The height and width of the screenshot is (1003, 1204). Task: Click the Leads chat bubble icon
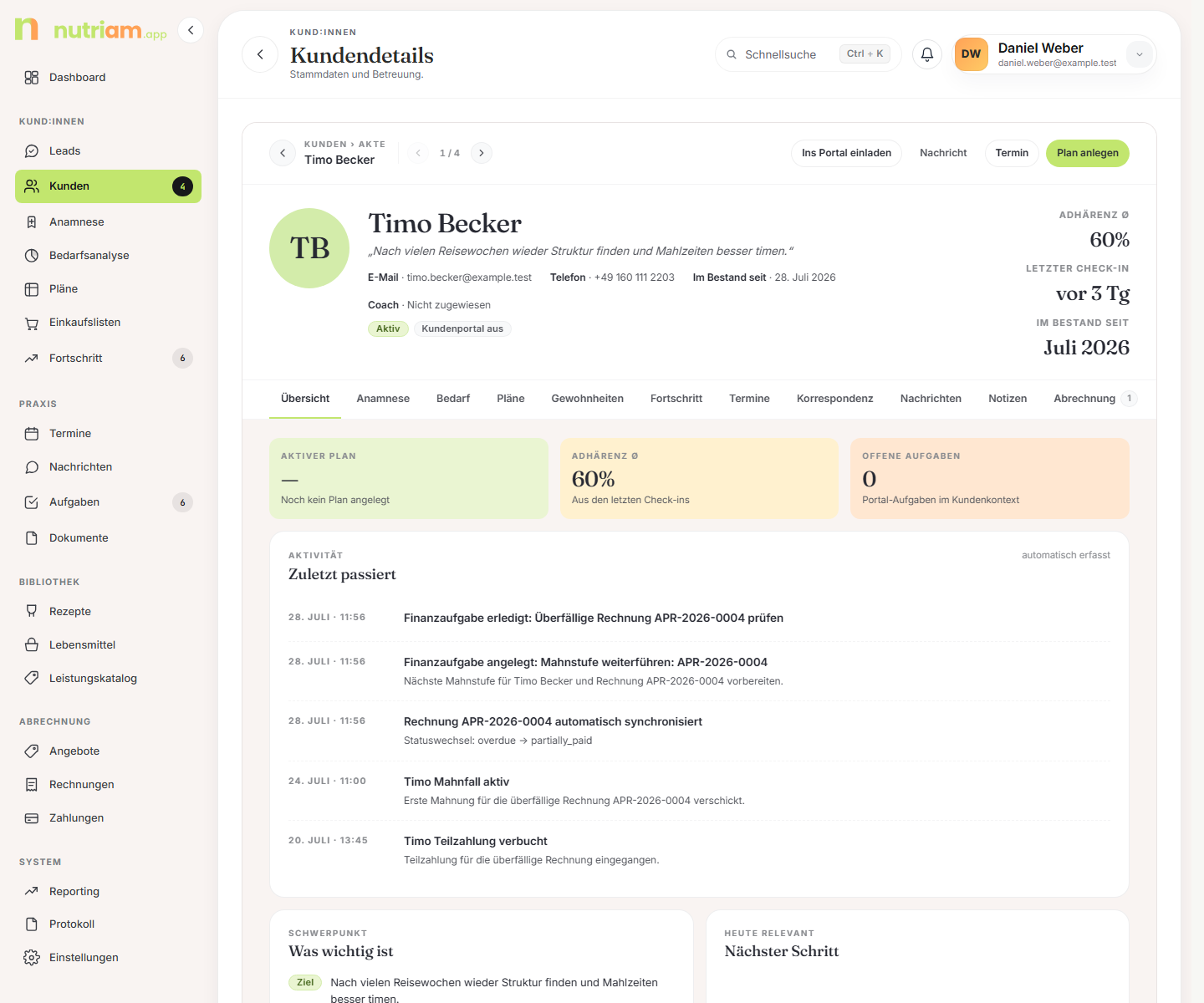click(32, 151)
